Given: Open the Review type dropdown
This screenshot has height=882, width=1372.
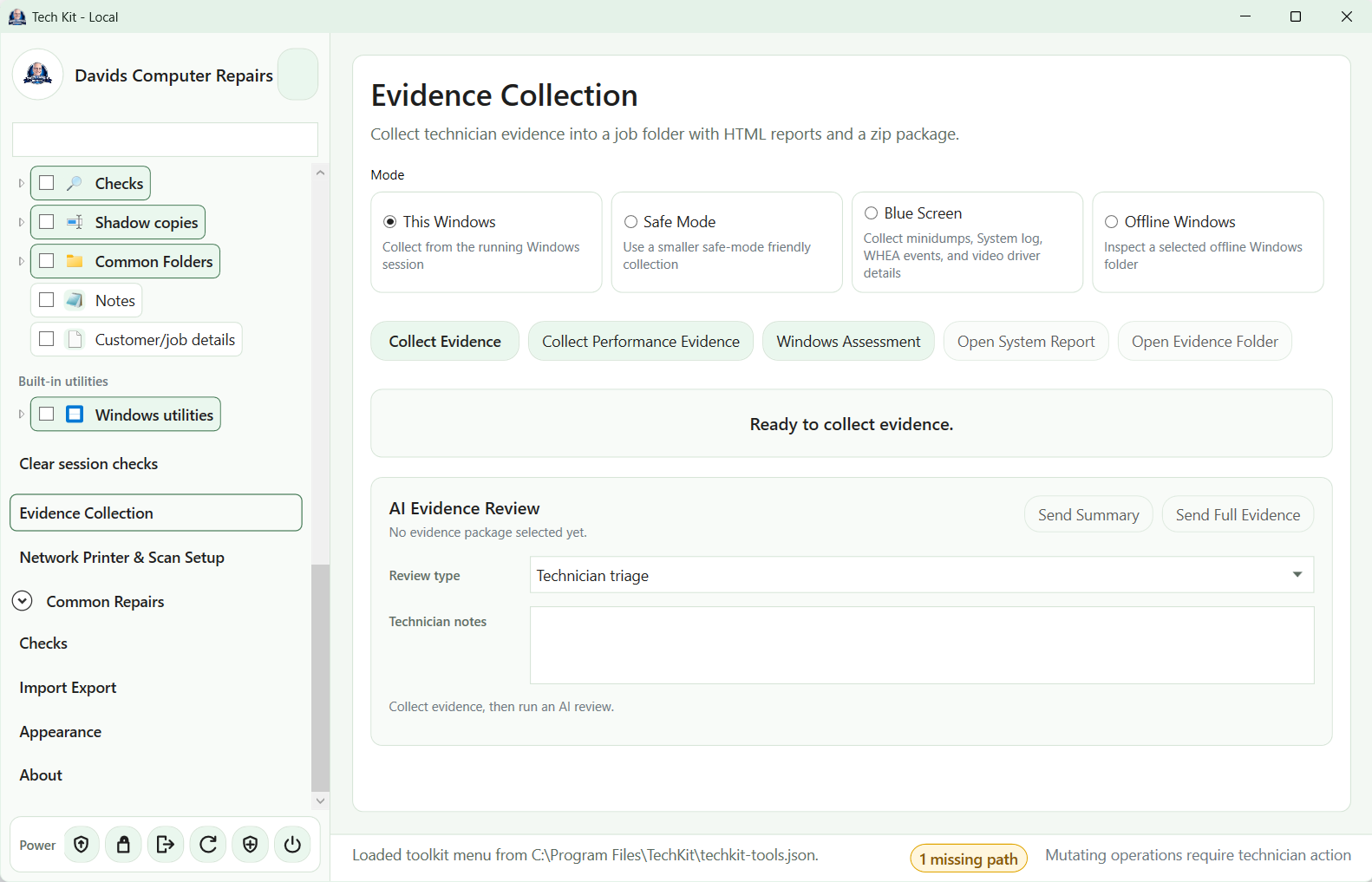Looking at the screenshot, I should [x=922, y=575].
